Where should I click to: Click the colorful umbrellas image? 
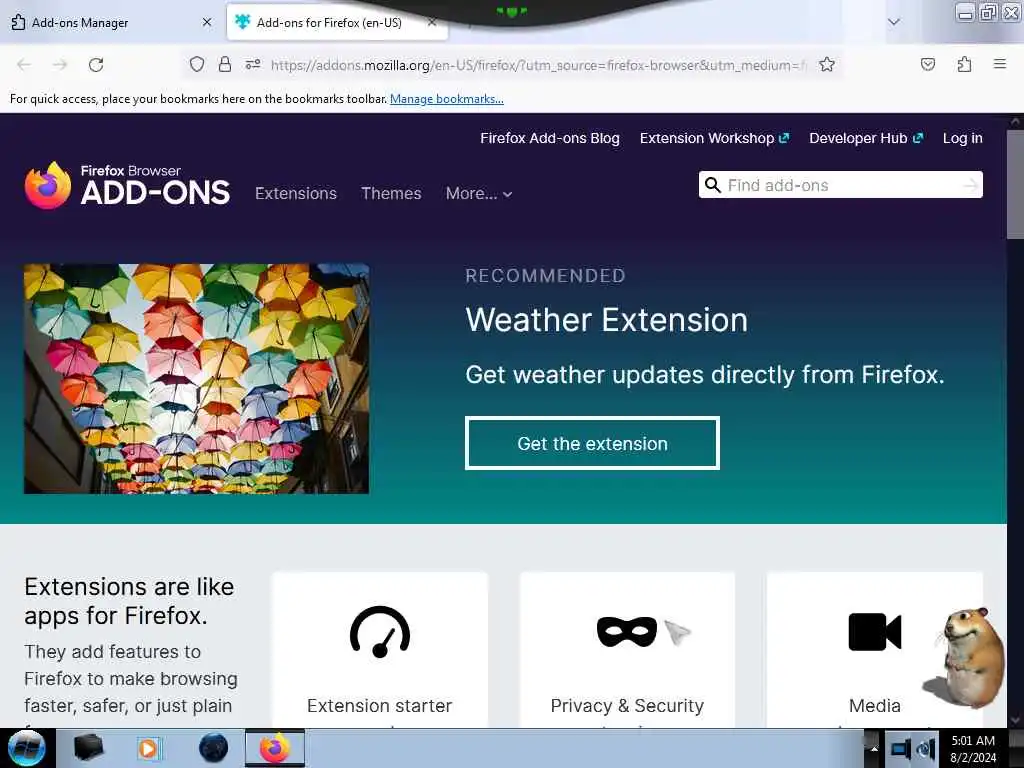pos(196,379)
